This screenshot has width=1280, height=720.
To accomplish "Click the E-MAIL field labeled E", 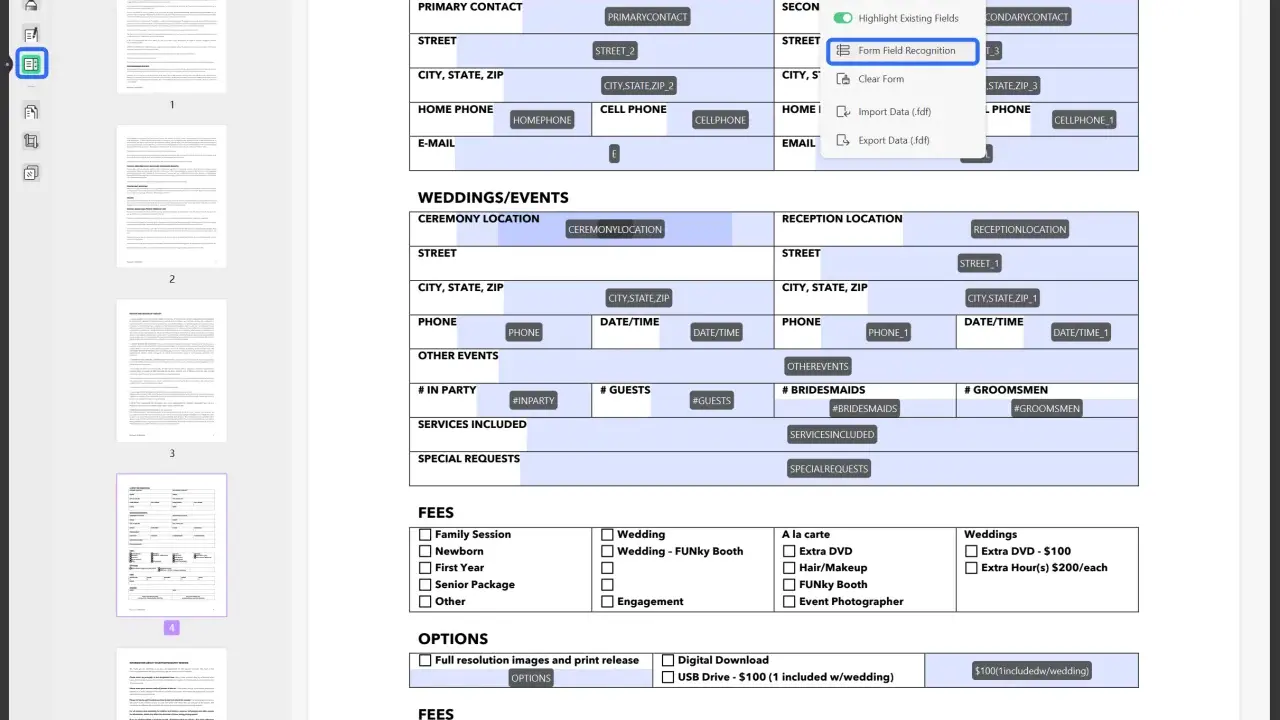I will [614, 154].
